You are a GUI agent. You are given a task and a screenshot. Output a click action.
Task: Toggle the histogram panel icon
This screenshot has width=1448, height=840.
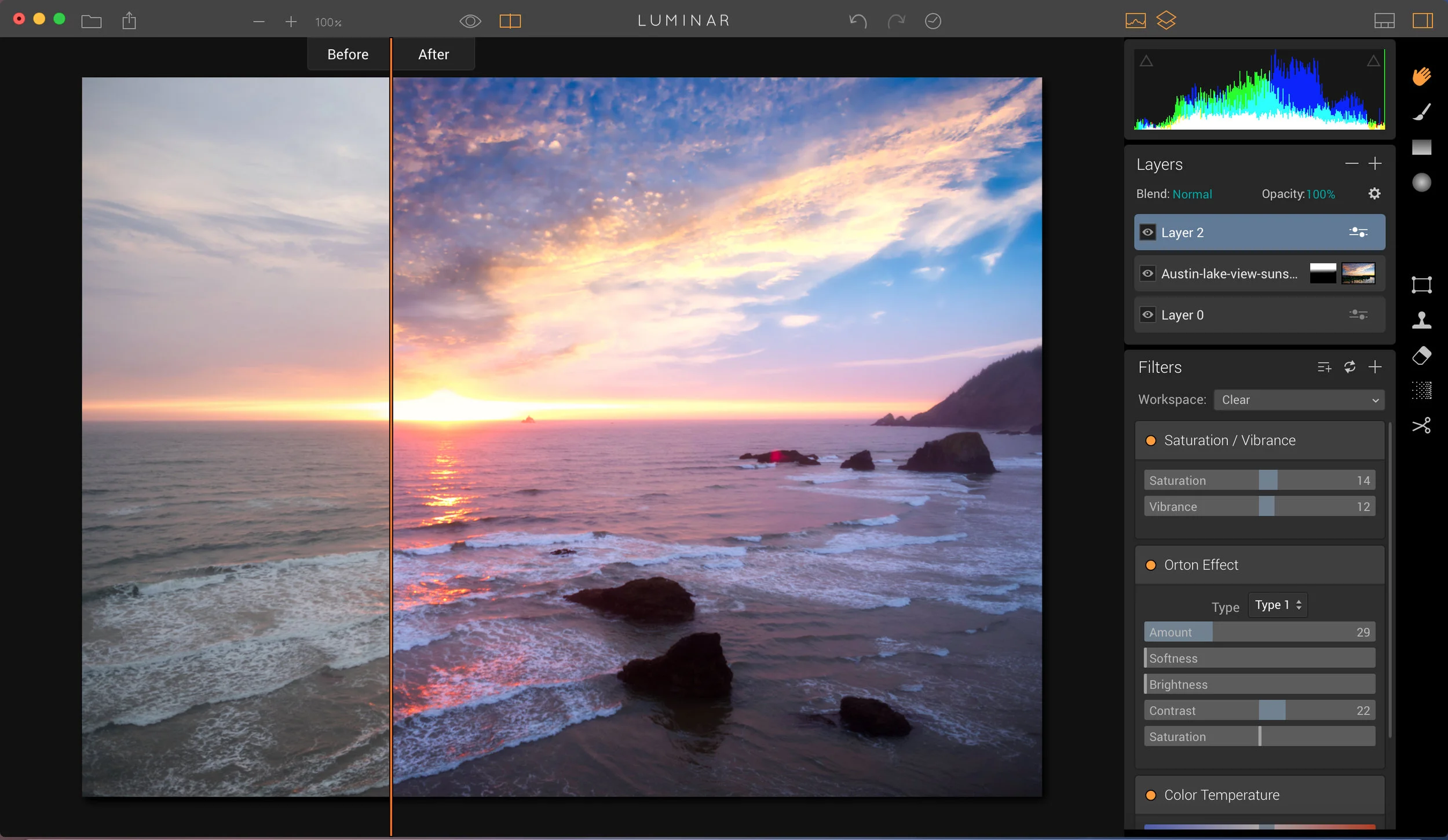(1135, 21)
